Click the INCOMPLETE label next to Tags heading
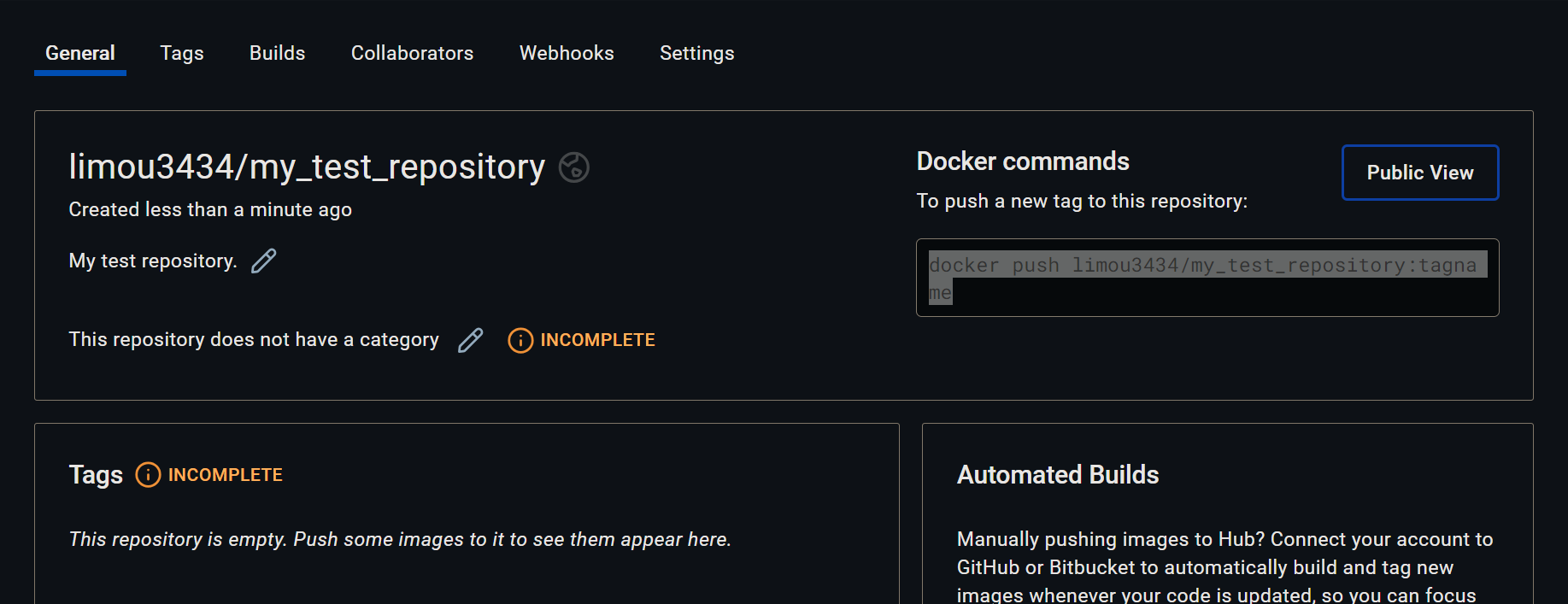 [x=225, y=475]
